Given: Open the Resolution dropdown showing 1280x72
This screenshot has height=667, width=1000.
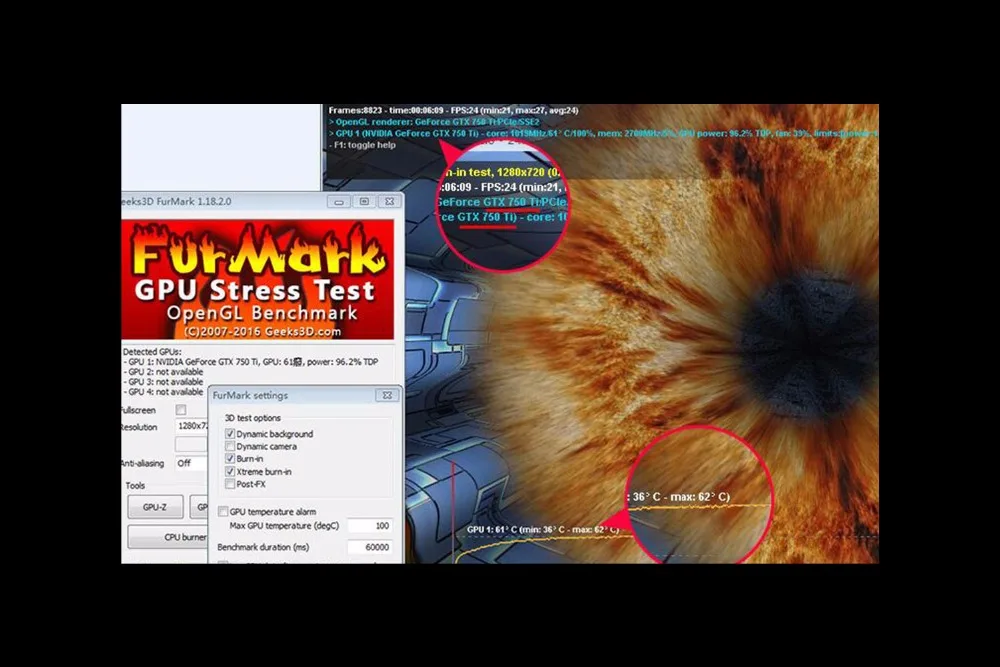Looking at the screenshot, I should pos(192,425).
